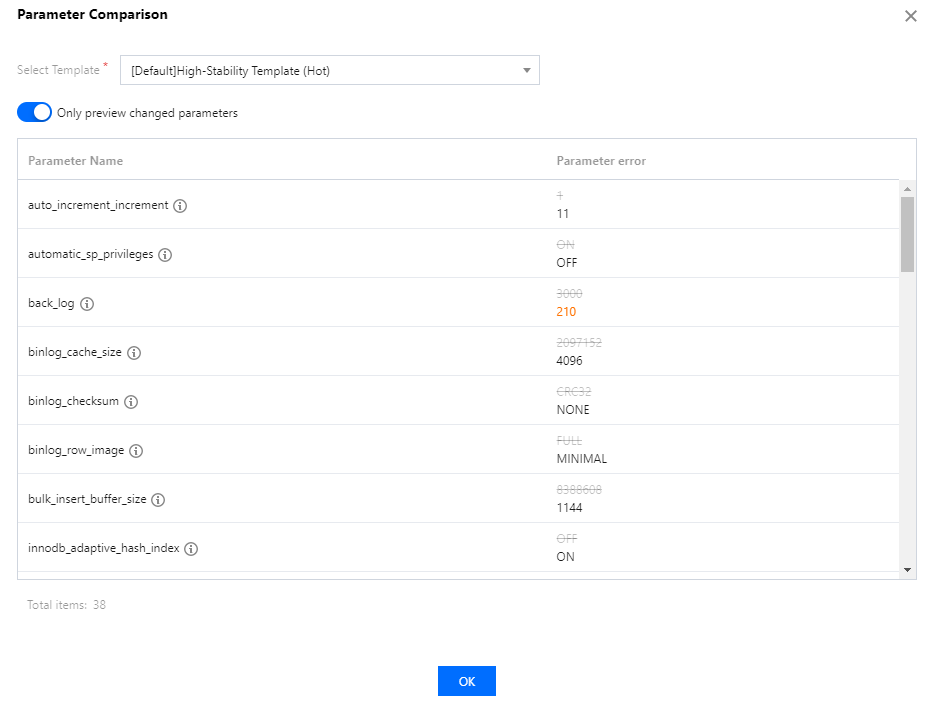
Task: Click the MINIMAL binlog_row_image value
Action: (581, 459)
